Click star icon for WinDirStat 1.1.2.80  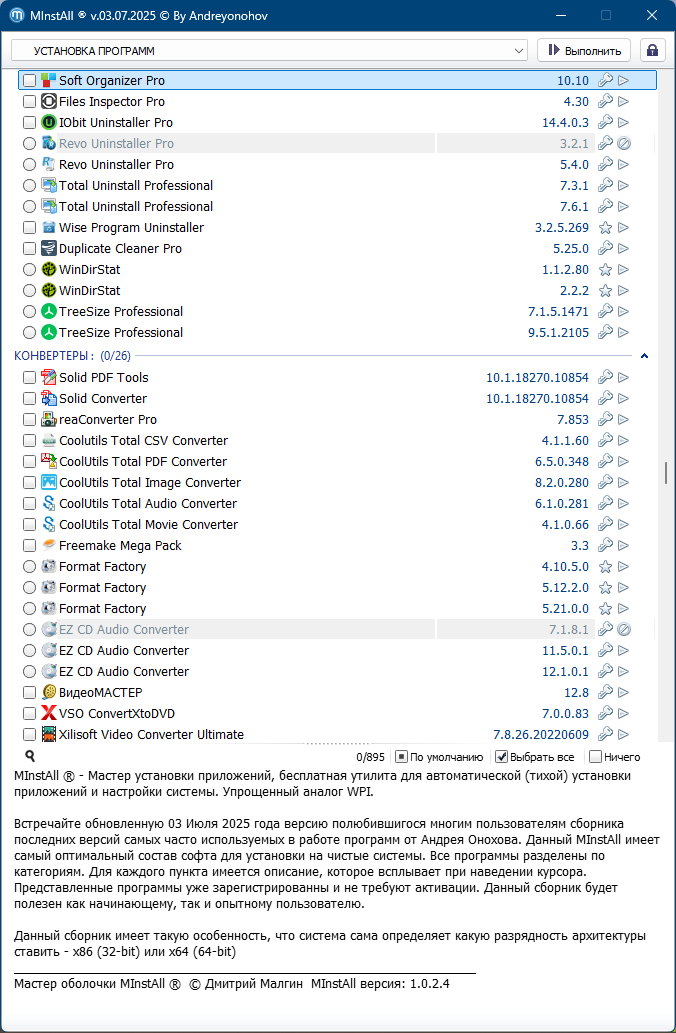click(605, 269)
